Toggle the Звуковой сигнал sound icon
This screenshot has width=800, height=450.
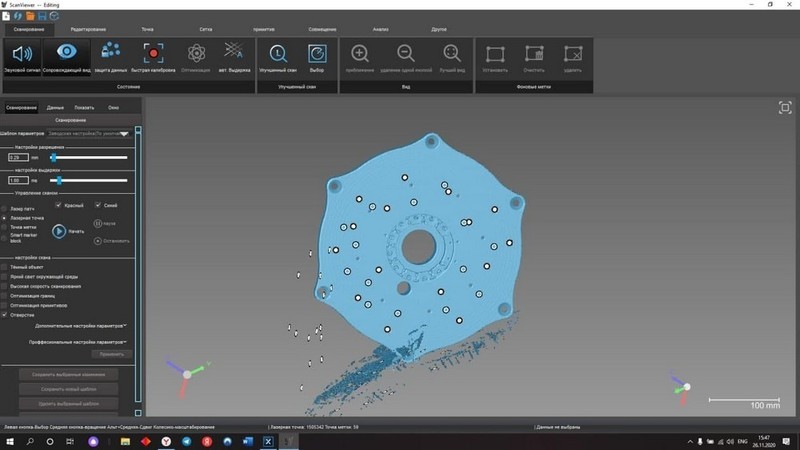[21, 56]
